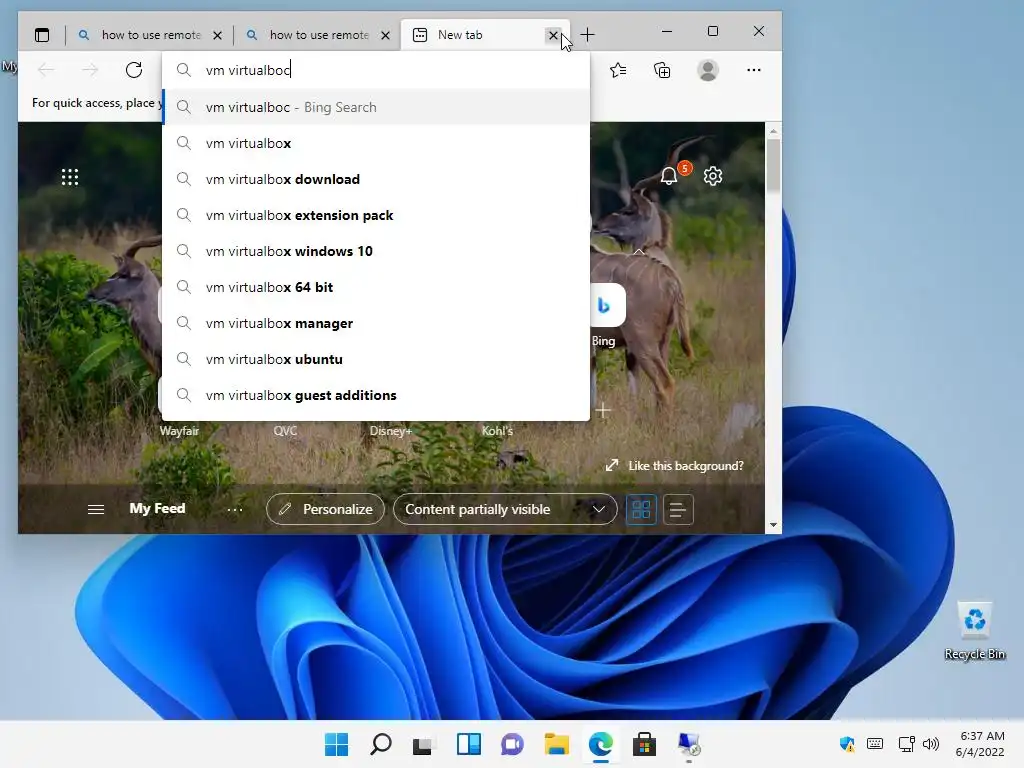
Task: Click into the address bar text field
Action: click(376, 70)
